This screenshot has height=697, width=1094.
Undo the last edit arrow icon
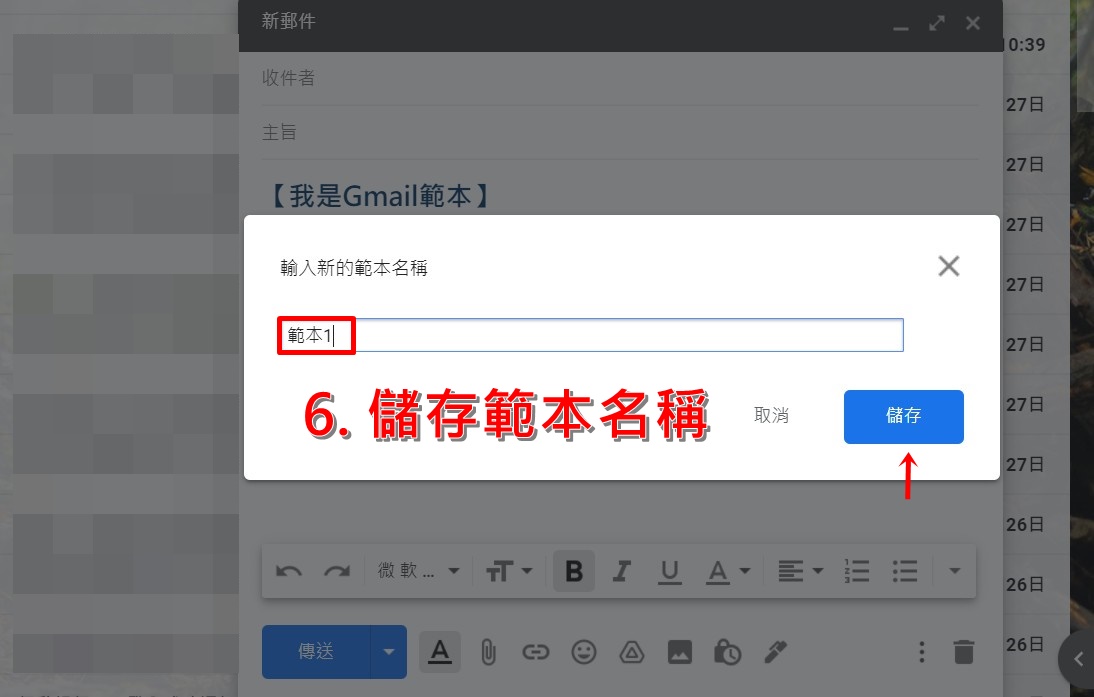point(289,571)
